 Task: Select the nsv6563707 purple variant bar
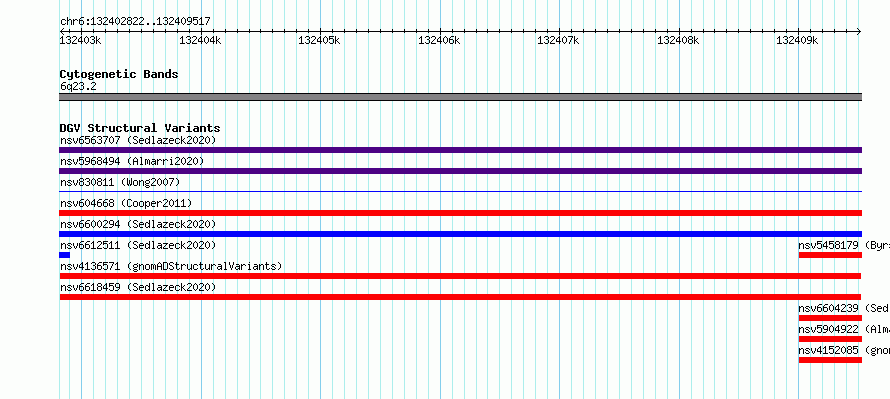tap(460, 150)
